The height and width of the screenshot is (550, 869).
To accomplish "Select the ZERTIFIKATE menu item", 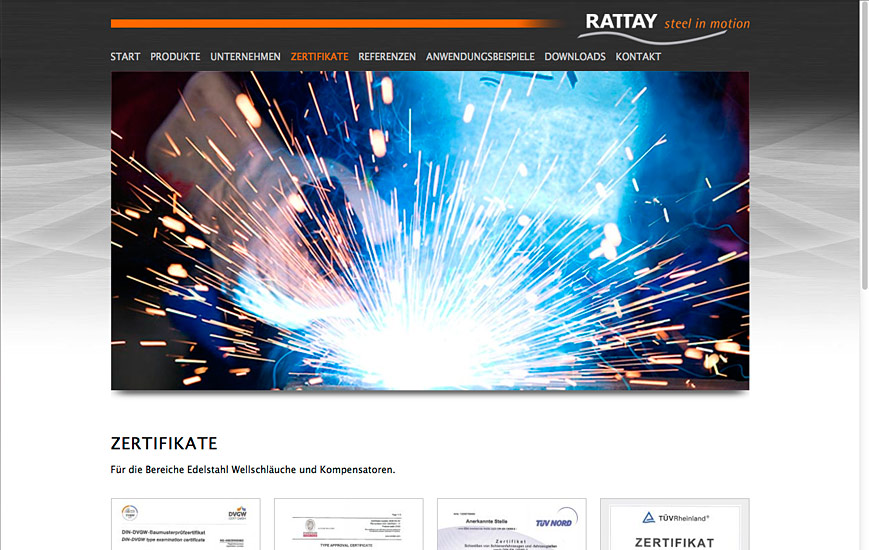I will tap(320, 57).
